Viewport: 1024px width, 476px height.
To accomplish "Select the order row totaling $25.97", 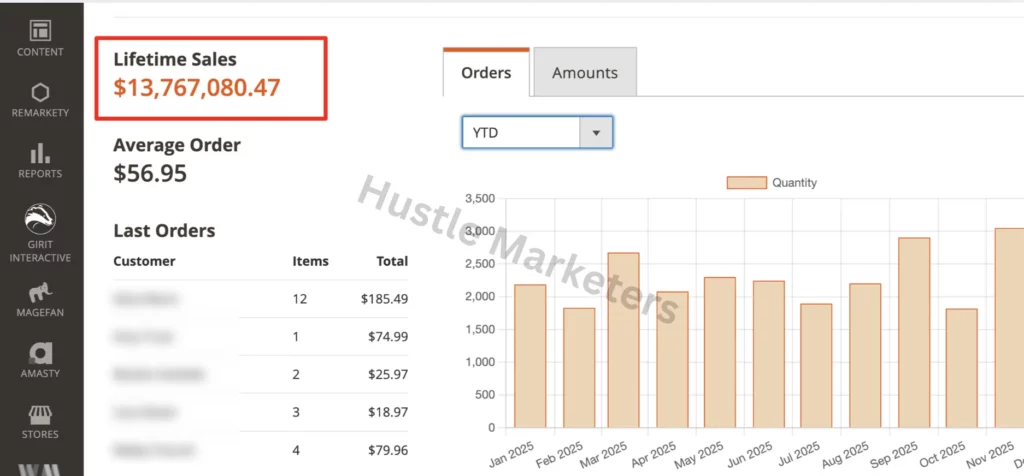I will coord(261,375).
